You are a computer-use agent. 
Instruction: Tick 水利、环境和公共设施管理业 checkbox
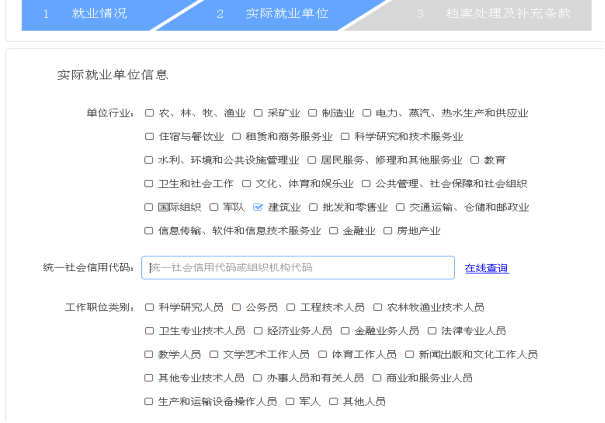point(149,160)
